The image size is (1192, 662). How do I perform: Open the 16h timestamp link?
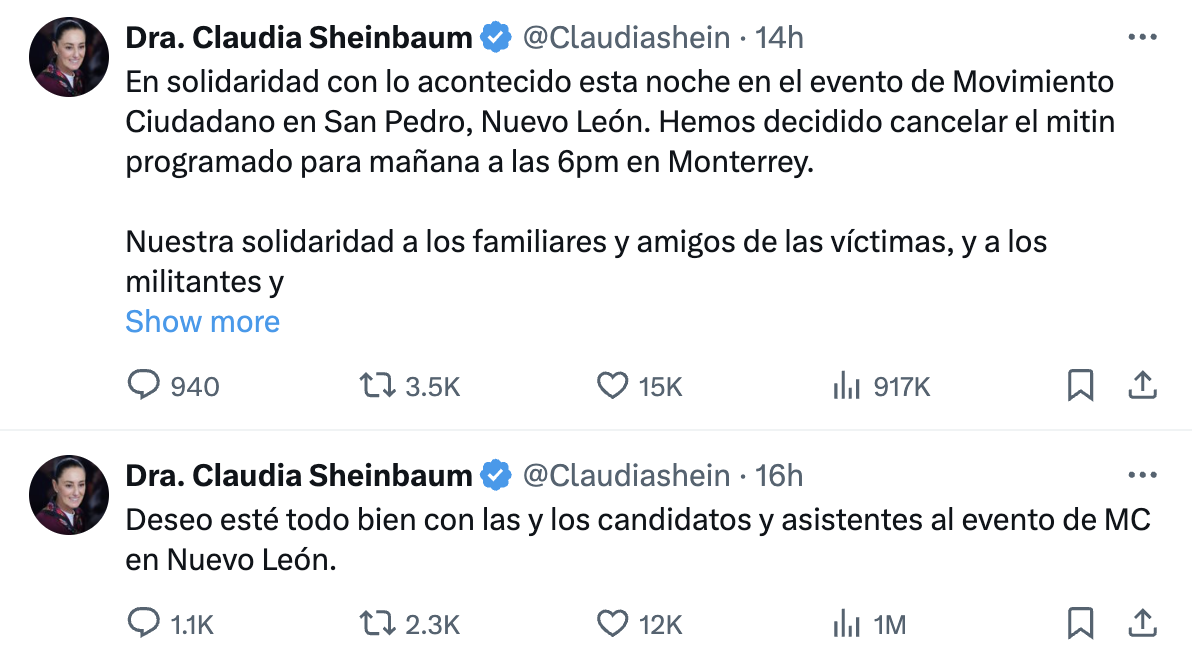pos(778,475)
